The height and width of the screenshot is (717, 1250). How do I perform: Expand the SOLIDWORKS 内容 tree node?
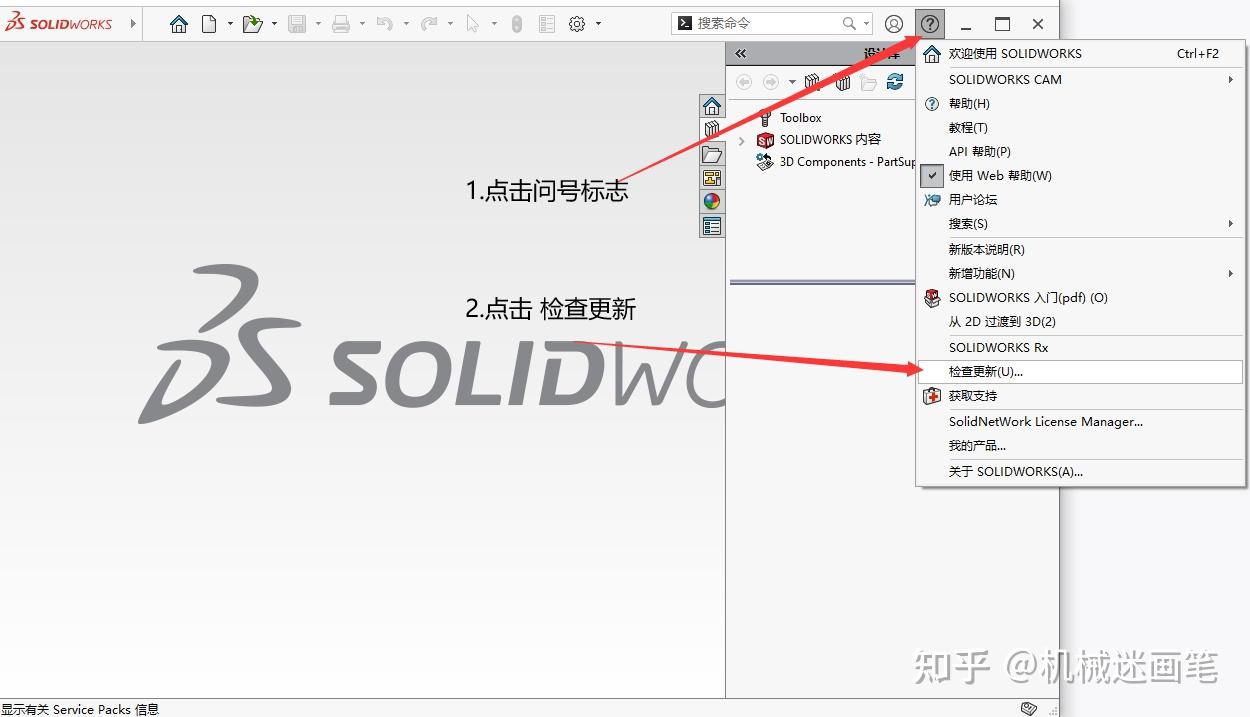point(741,139)
